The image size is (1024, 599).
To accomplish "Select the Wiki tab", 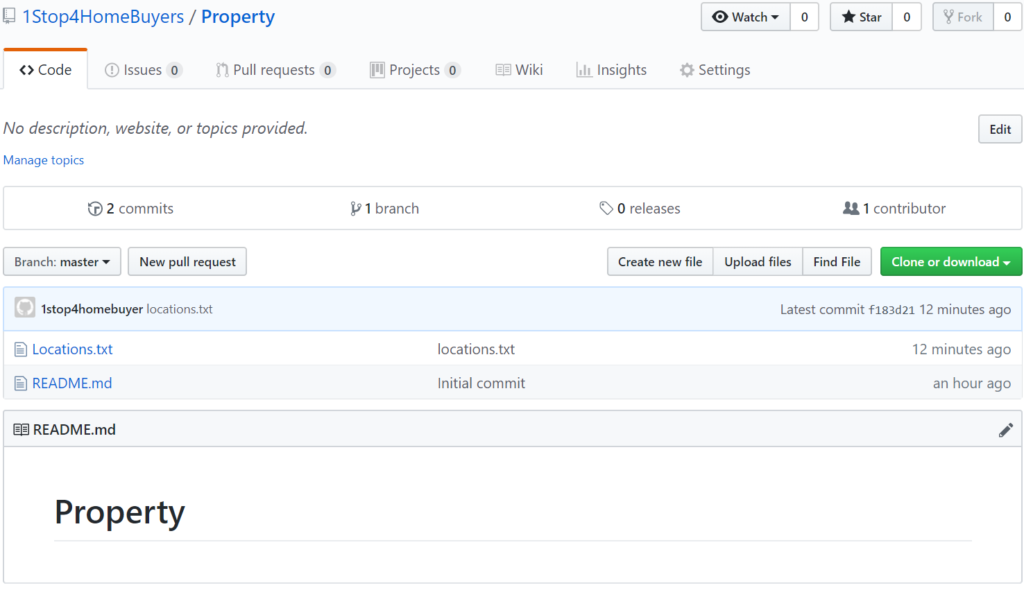I will tap(519, 70).
